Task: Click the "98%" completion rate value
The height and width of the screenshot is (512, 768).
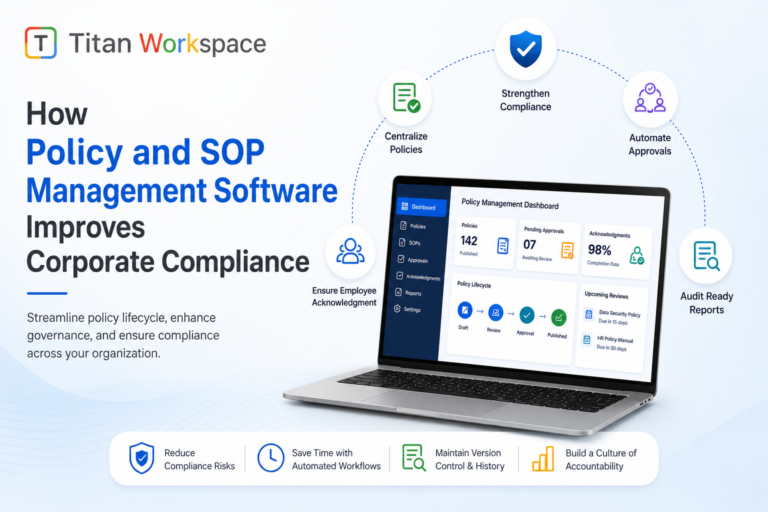Action: point(600,250)
